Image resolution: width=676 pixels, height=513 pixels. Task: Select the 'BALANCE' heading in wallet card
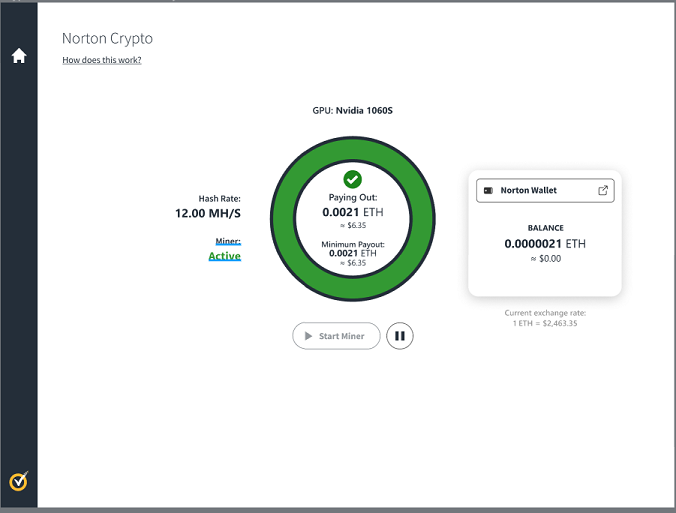click(x=545, y=228)
